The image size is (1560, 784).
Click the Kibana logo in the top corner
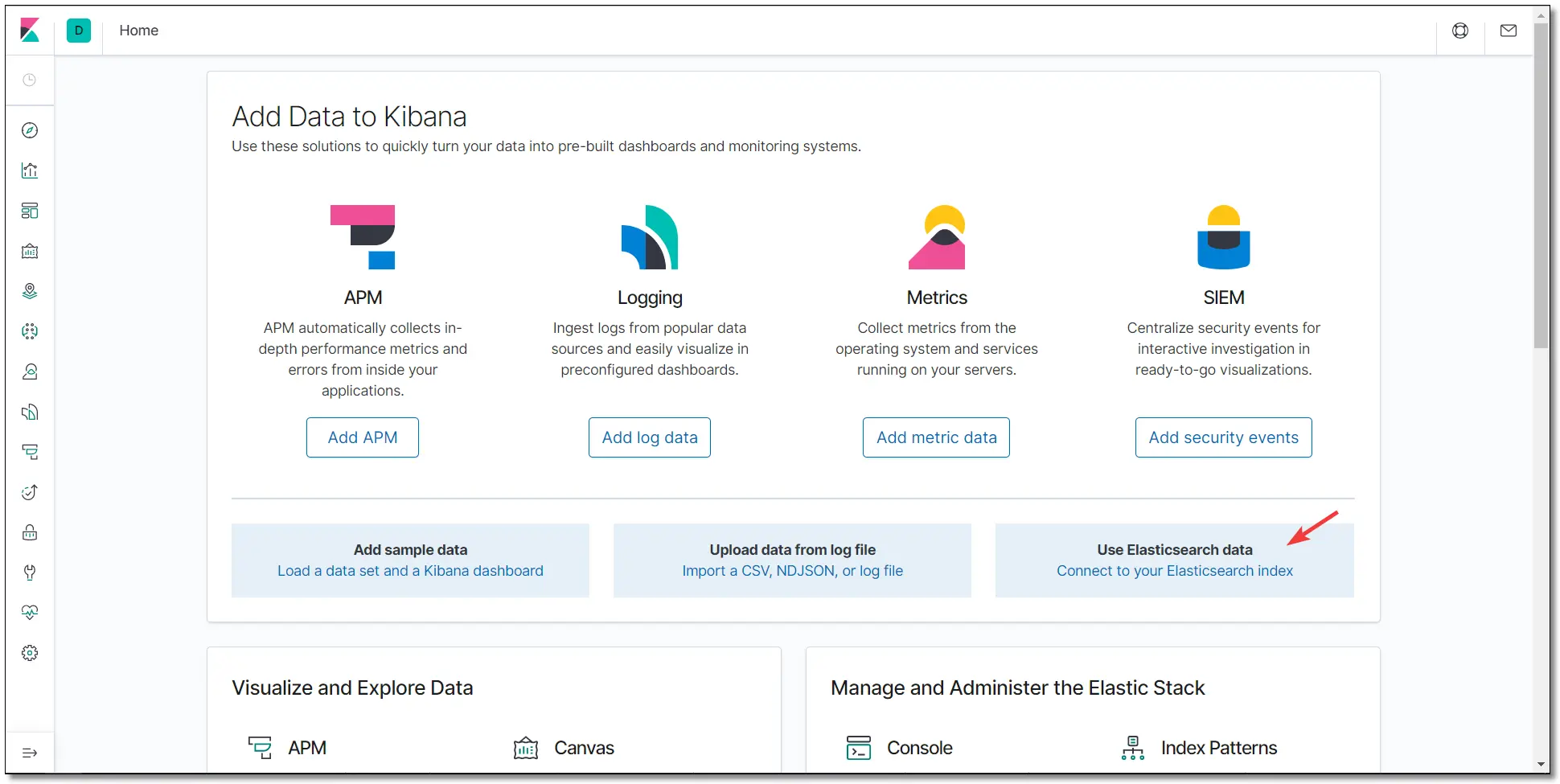[x=30, y=31]
